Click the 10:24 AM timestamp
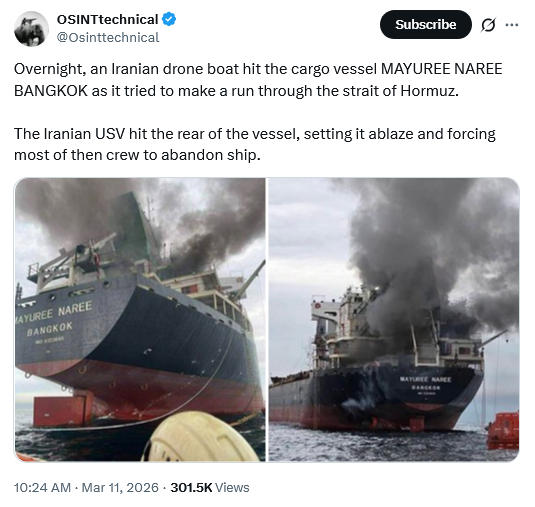This screenshot has height=507, width=535. coord(42,488)
